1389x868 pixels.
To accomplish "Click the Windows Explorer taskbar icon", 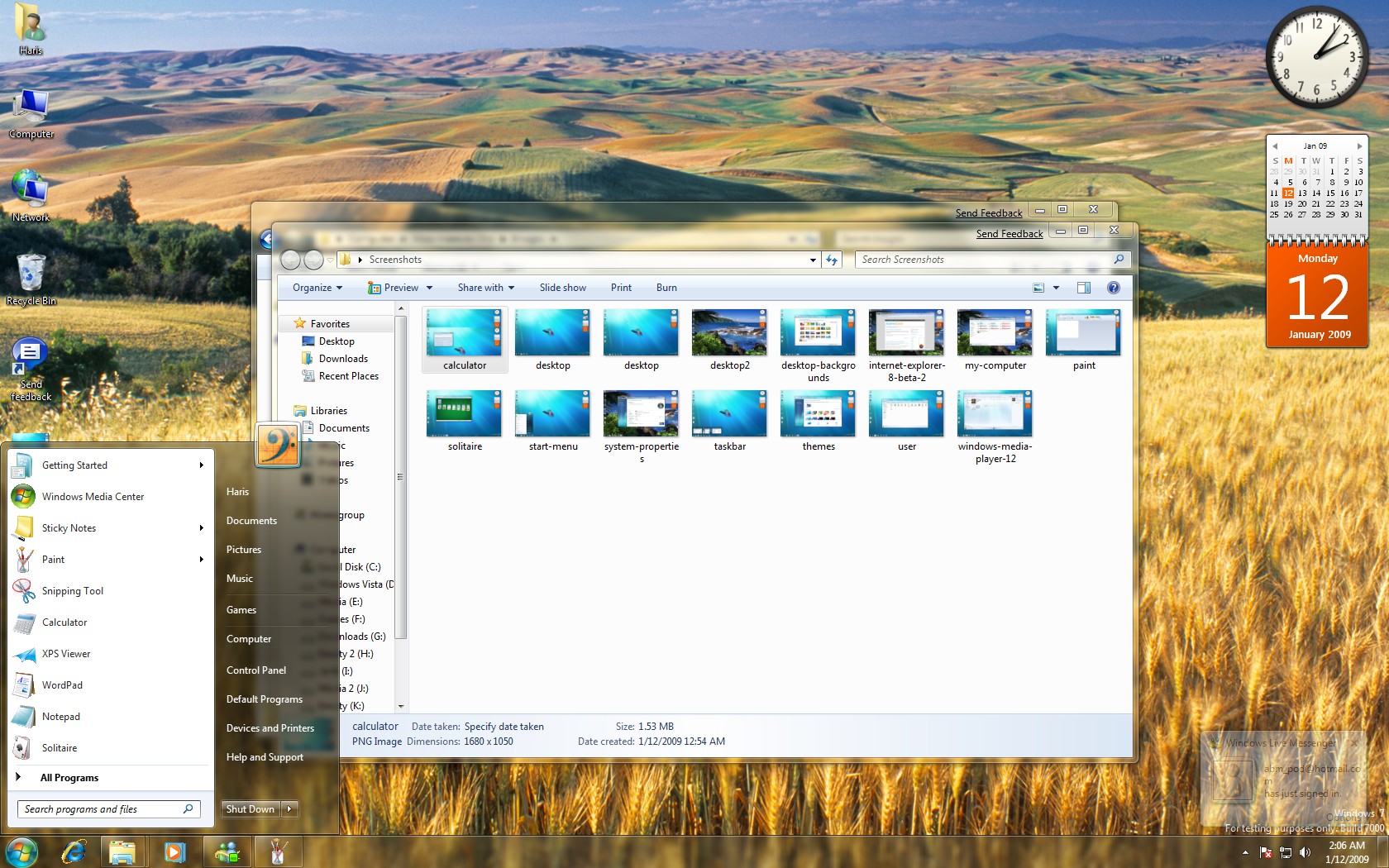I will point(122,851).
